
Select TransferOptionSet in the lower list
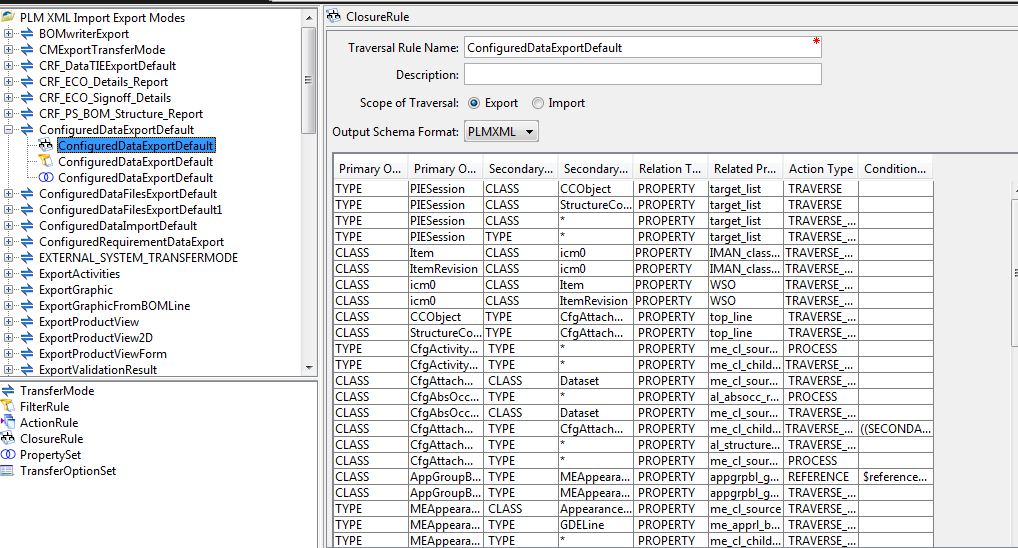coord(68,471)
